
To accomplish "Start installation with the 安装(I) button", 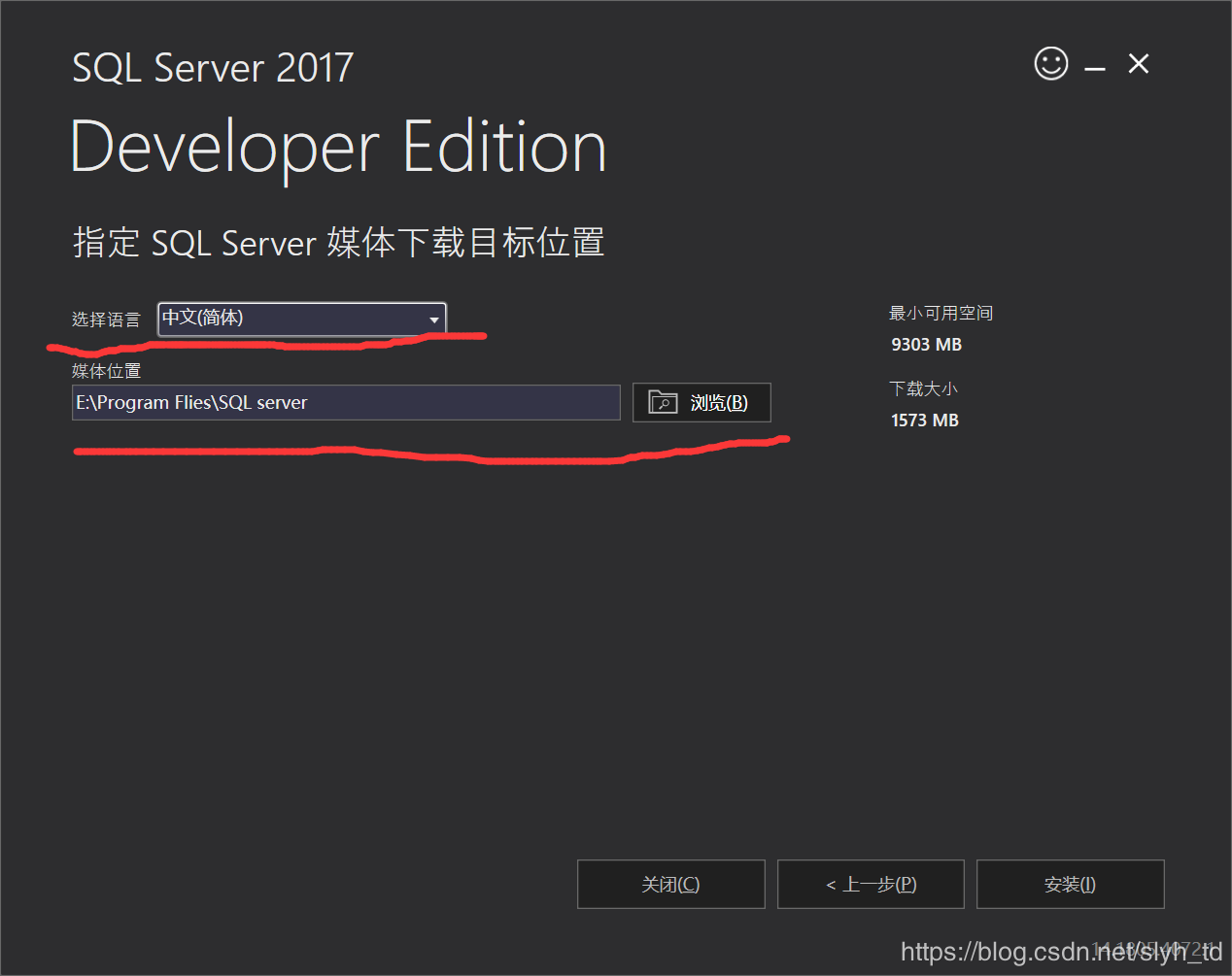I will 1070,884.
